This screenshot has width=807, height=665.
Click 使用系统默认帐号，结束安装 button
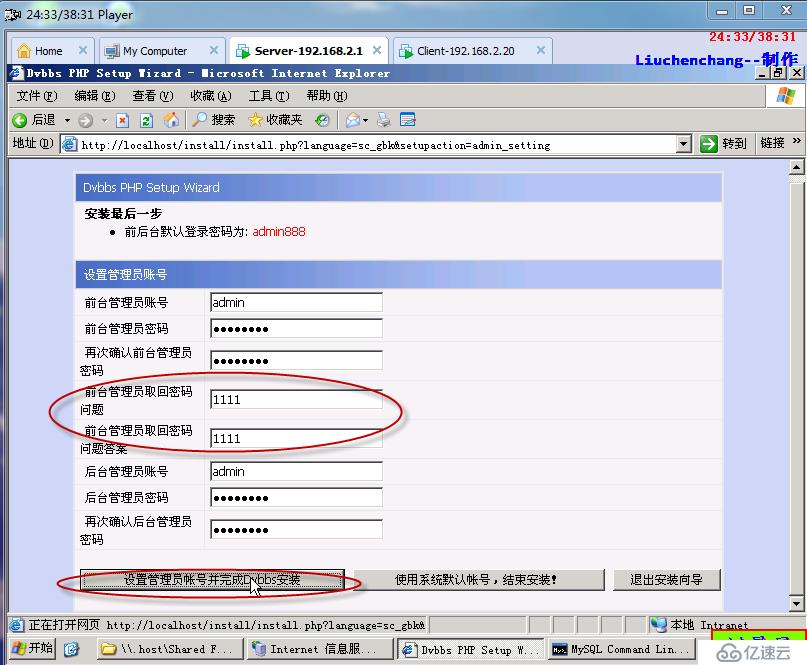click(x=479, y=580)
